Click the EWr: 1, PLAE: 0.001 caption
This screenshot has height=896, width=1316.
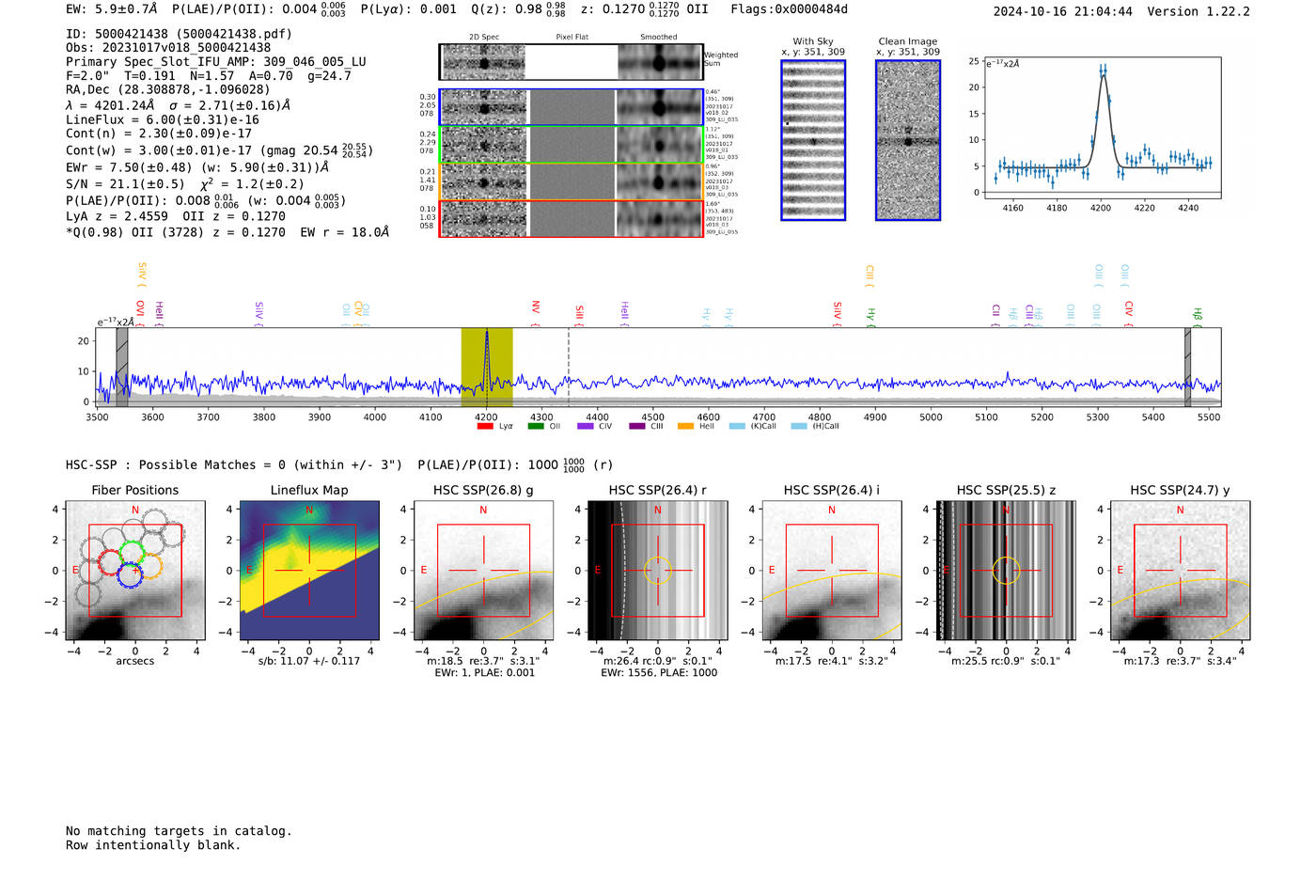pyautogui.click(x=484, y=673)
